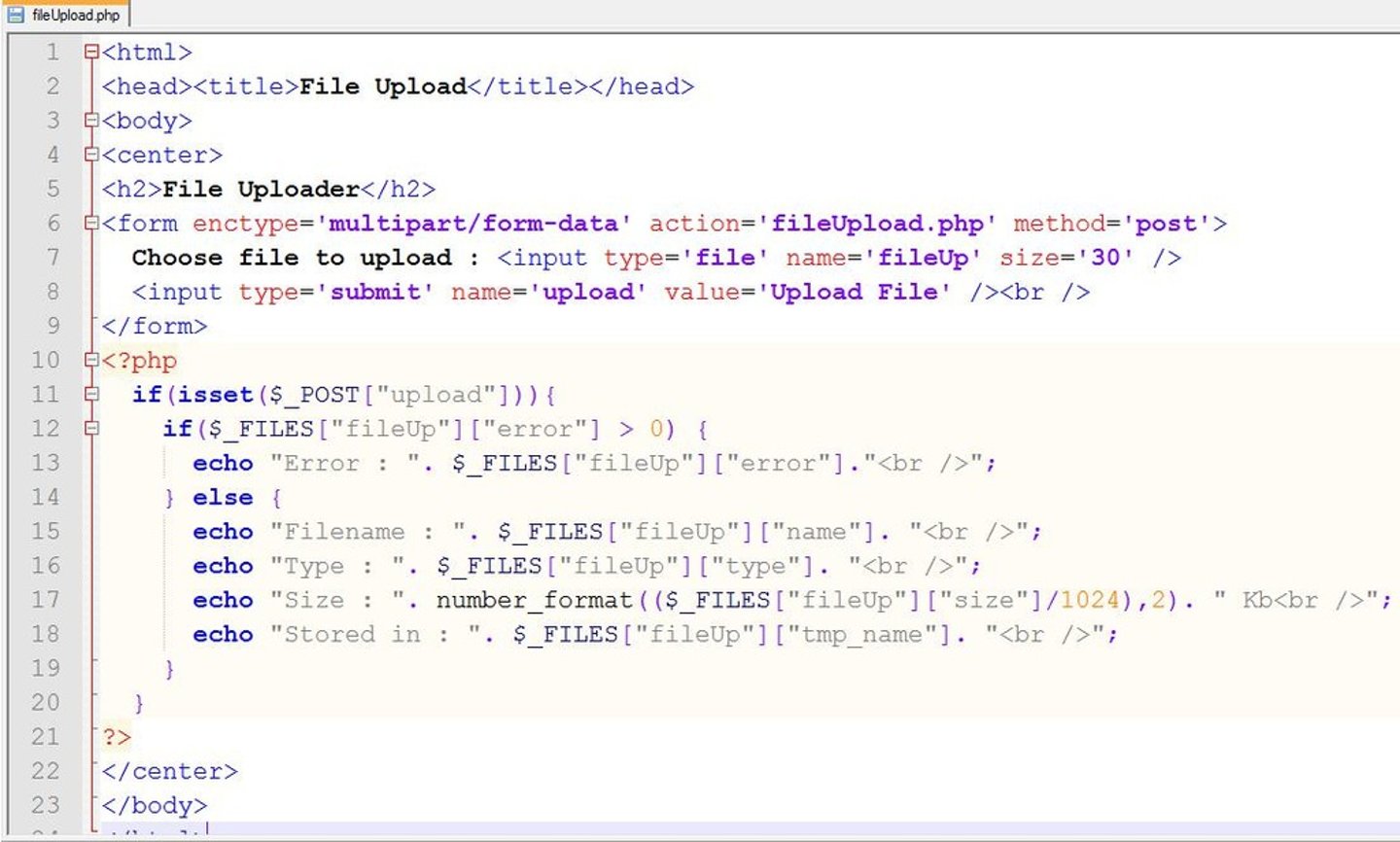
Task: Click line number 1 in the margin
Action: (52, 53)
